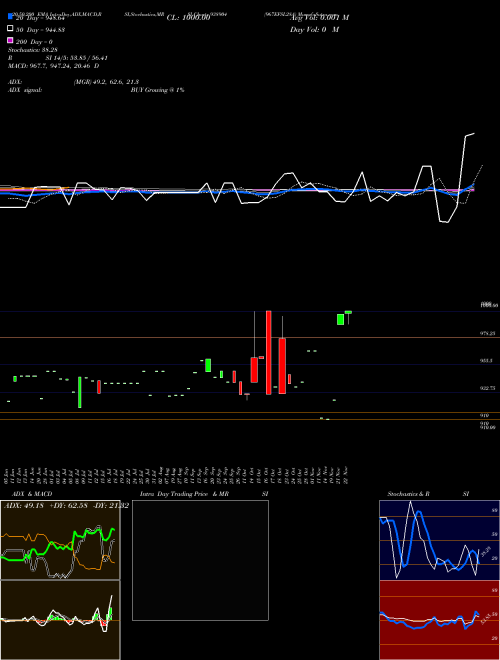Click the 'MACD: 967.7, 947.24, 20.46 D' line
Screen dimensions: 500x660
pos(53,66)
